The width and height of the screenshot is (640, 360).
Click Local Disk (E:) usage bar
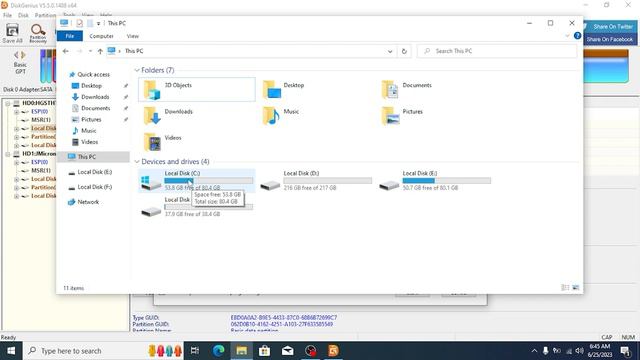[447, 180]
